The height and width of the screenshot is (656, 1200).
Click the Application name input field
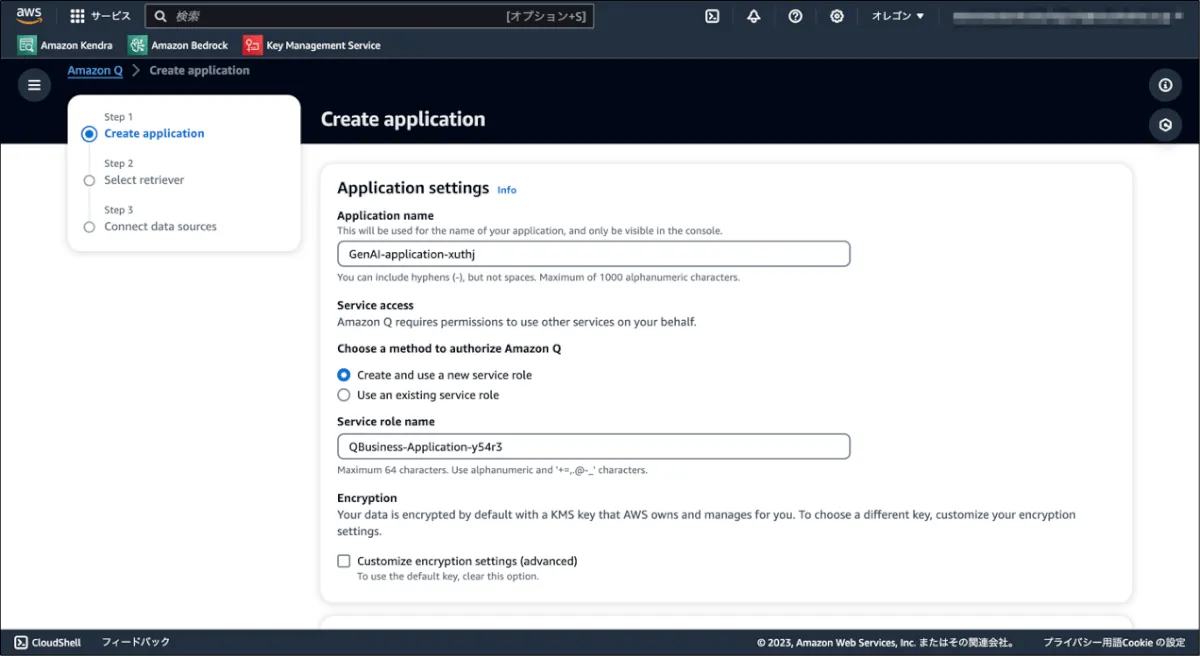click(x=593, y=254)
